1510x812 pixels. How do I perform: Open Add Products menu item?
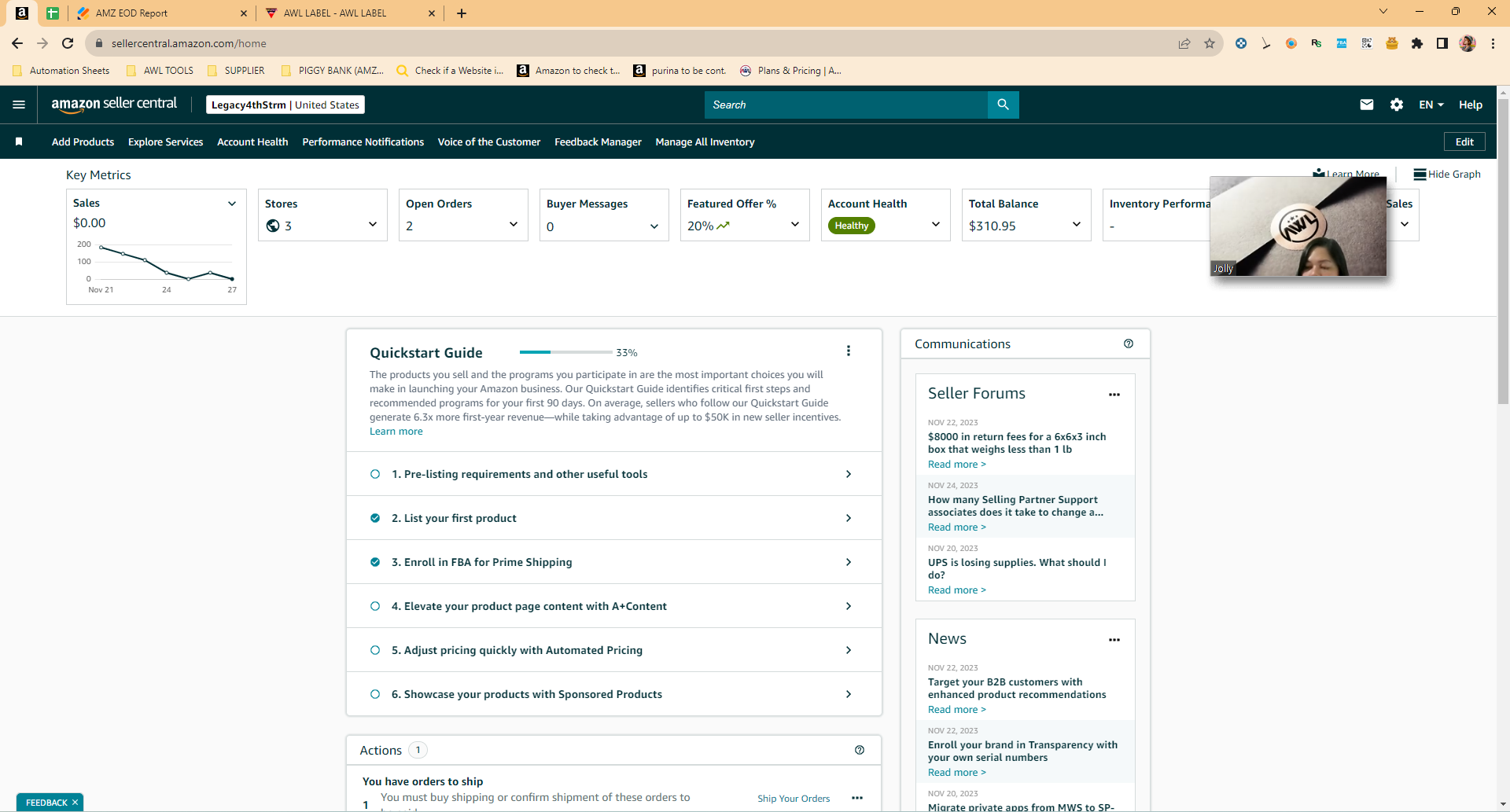point(83,141)
